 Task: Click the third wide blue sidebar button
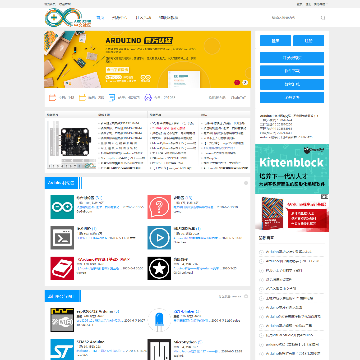(292, 84)
